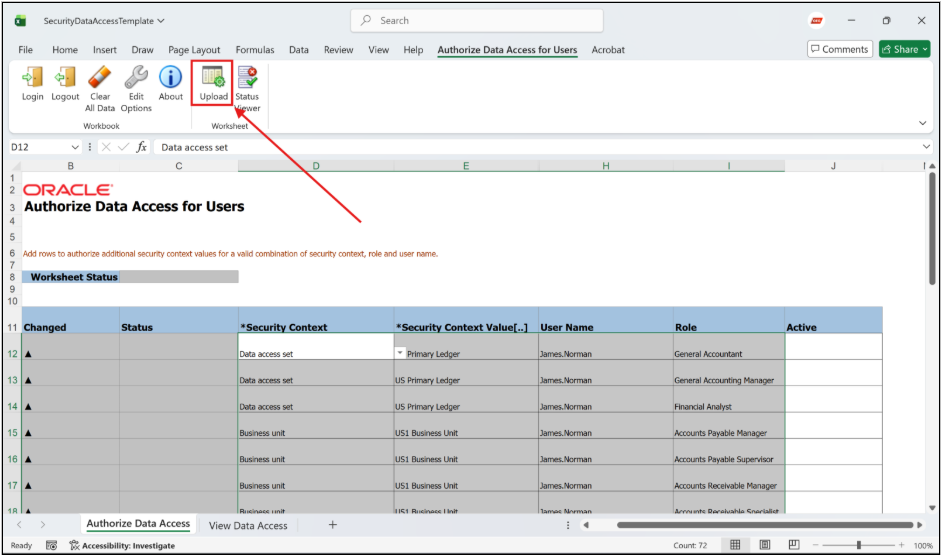Click the Excel app icon in title bar
The image size is (942, 558).
tap(20, 21)
